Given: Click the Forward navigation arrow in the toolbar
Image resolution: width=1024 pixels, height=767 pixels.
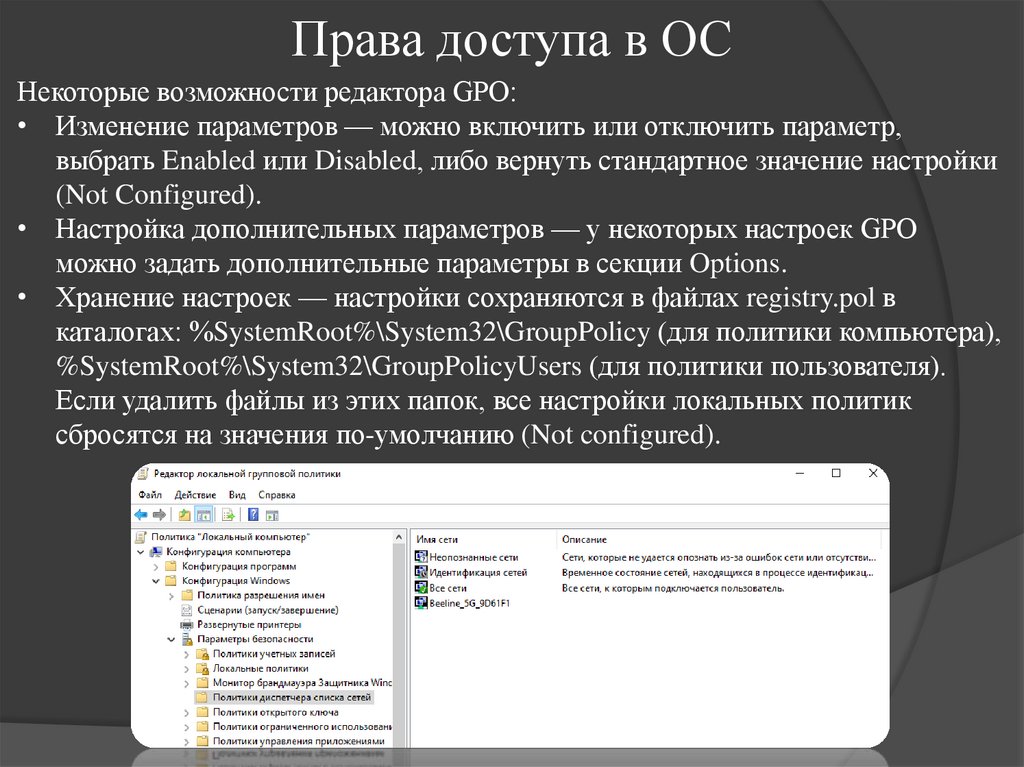Looking at the screenshot, I should pos(159,516).
